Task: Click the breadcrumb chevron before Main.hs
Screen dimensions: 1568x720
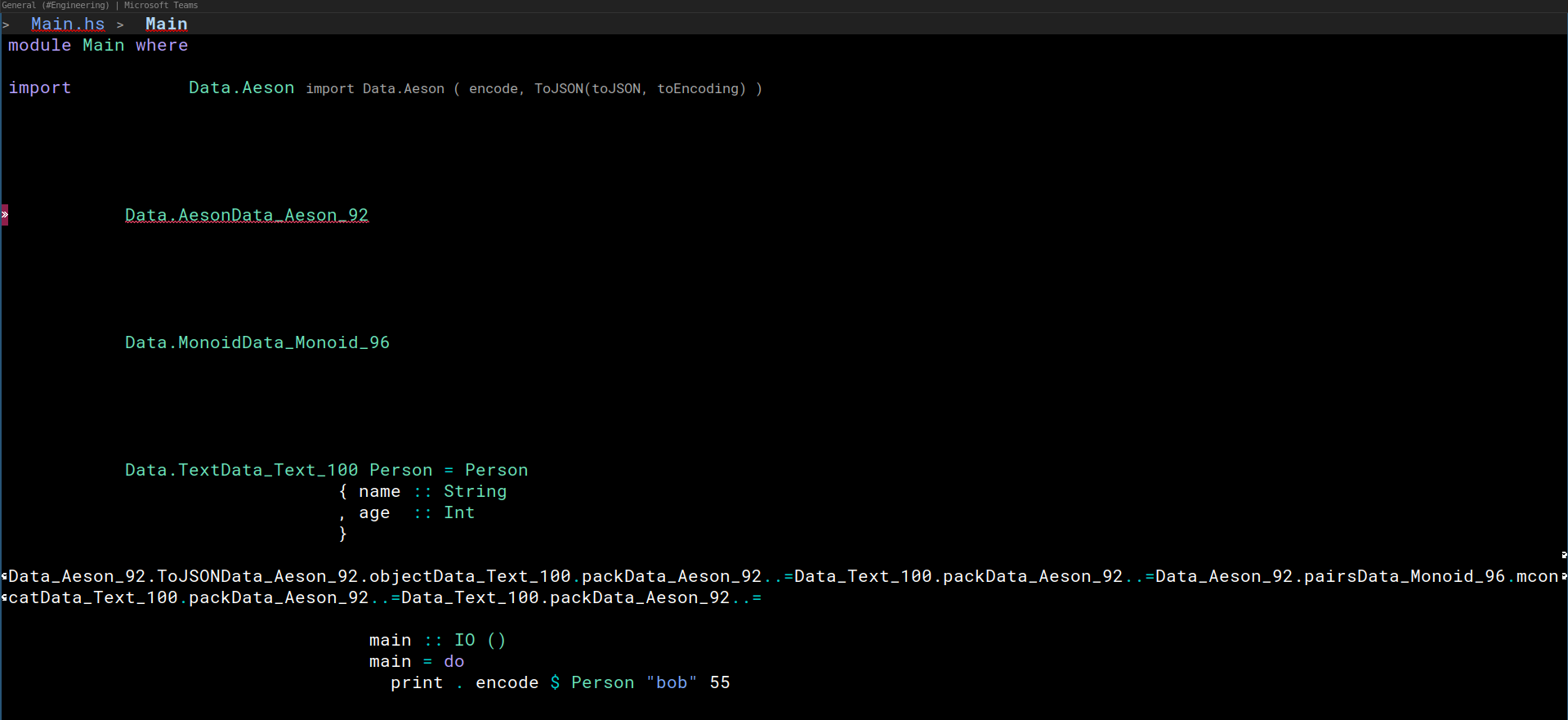Action: point(6,25)
